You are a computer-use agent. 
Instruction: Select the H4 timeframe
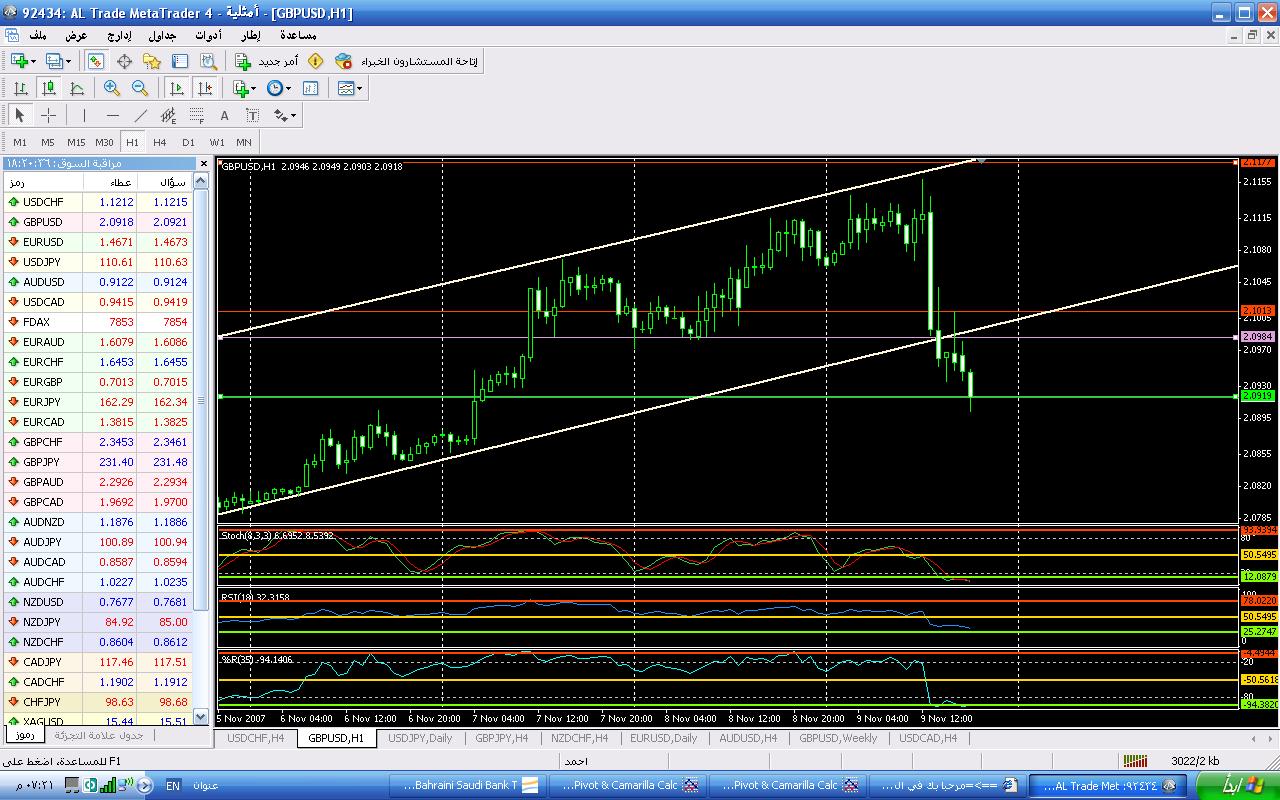(x=160, y=142)
